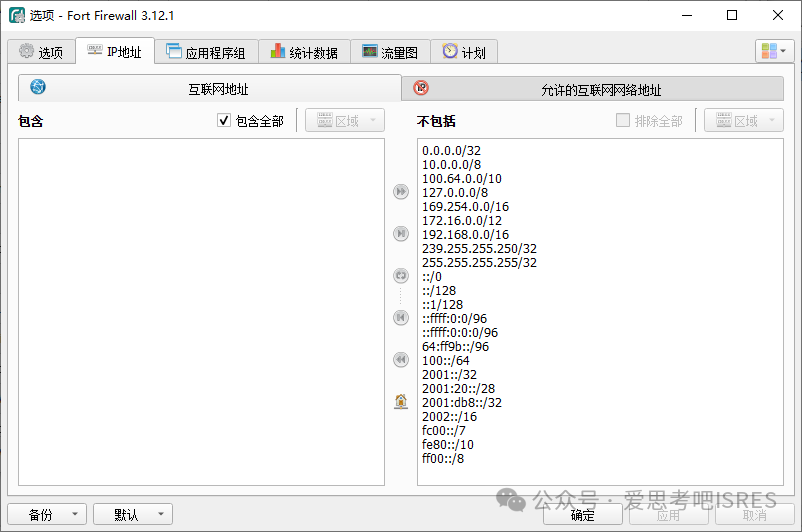Expand the 默认 dropdown button
Viewport: 802px width, 532px height.
133,514
